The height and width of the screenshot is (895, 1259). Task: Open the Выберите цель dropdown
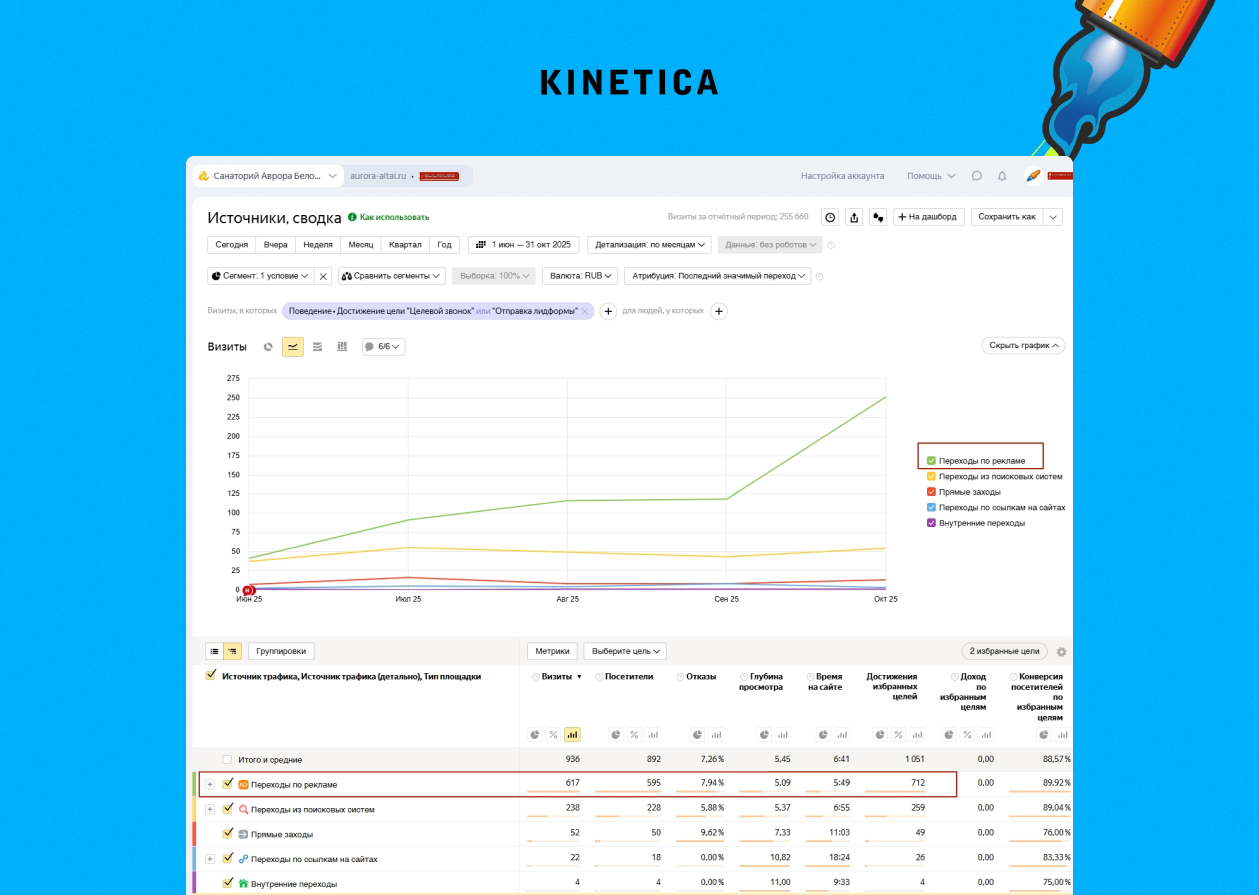(x=625, y=651)
